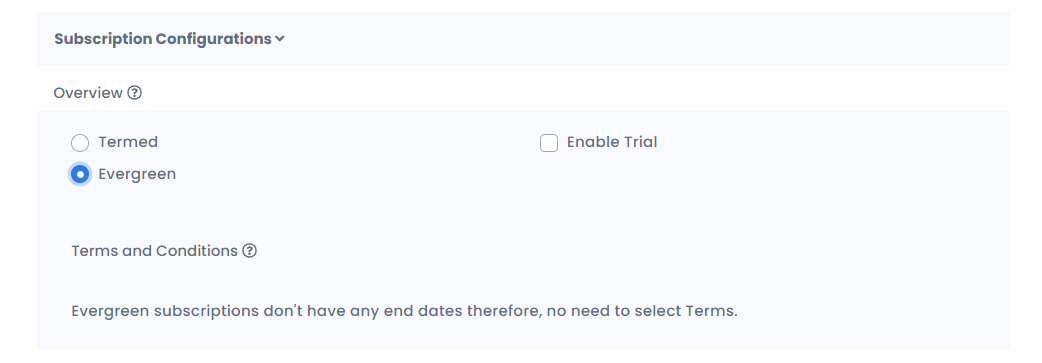The height and width of the screenshot is (363, 1042).
Task: Toggle the Subscription Configurations section dropdown arrow
Action: pos(280,39)
